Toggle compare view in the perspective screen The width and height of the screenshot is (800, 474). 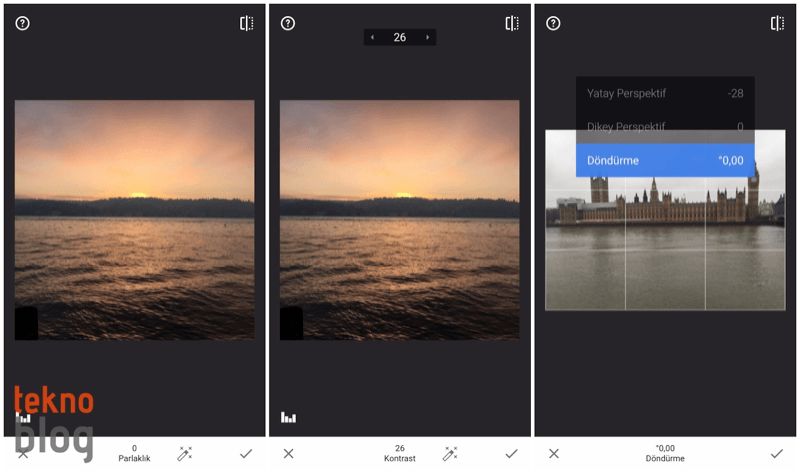point(776,23)
